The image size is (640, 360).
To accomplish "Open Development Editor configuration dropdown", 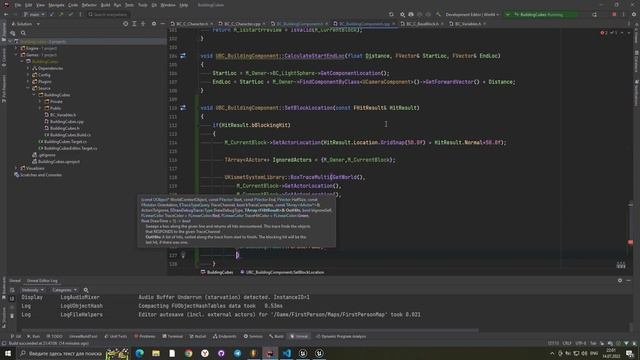I will [472, 14].
